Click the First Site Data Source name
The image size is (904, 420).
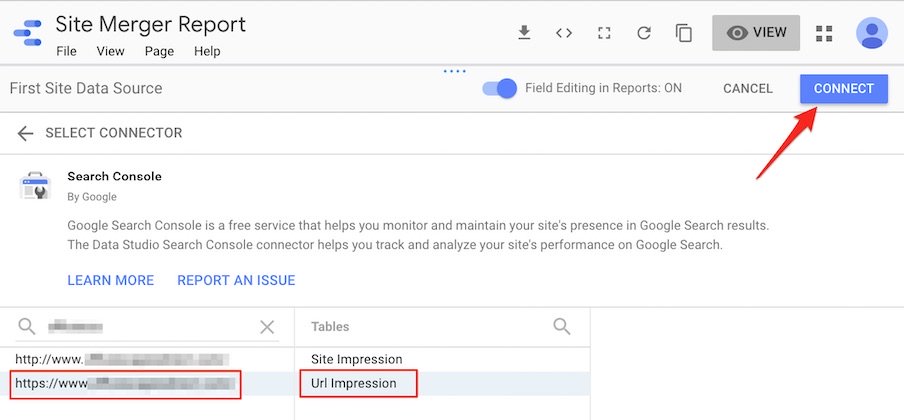[86, 88]
